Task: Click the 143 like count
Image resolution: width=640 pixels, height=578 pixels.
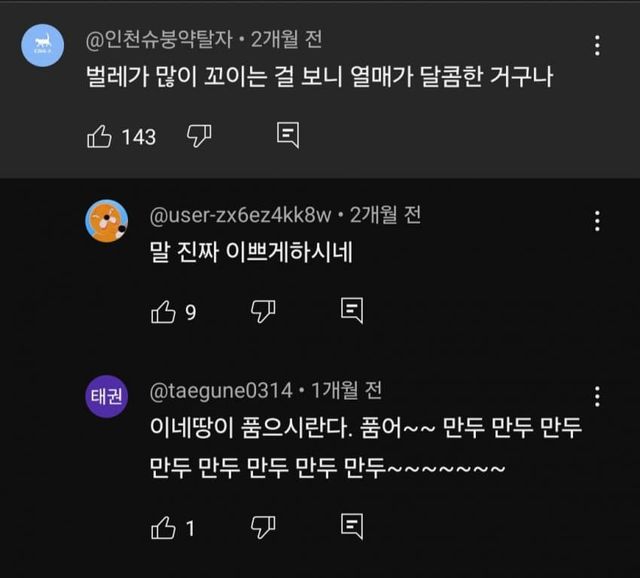Action: pos(139,138)
